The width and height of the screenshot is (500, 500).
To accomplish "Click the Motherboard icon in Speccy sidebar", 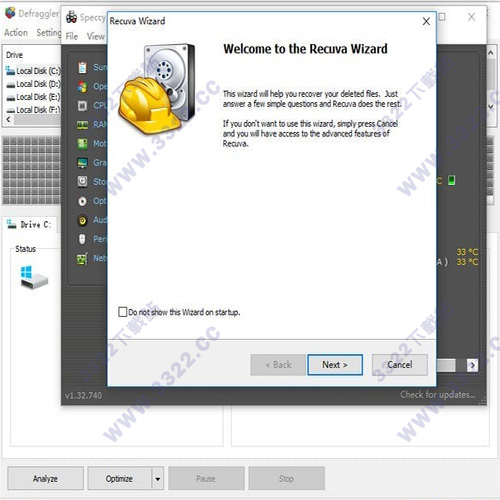I will 82,144.
